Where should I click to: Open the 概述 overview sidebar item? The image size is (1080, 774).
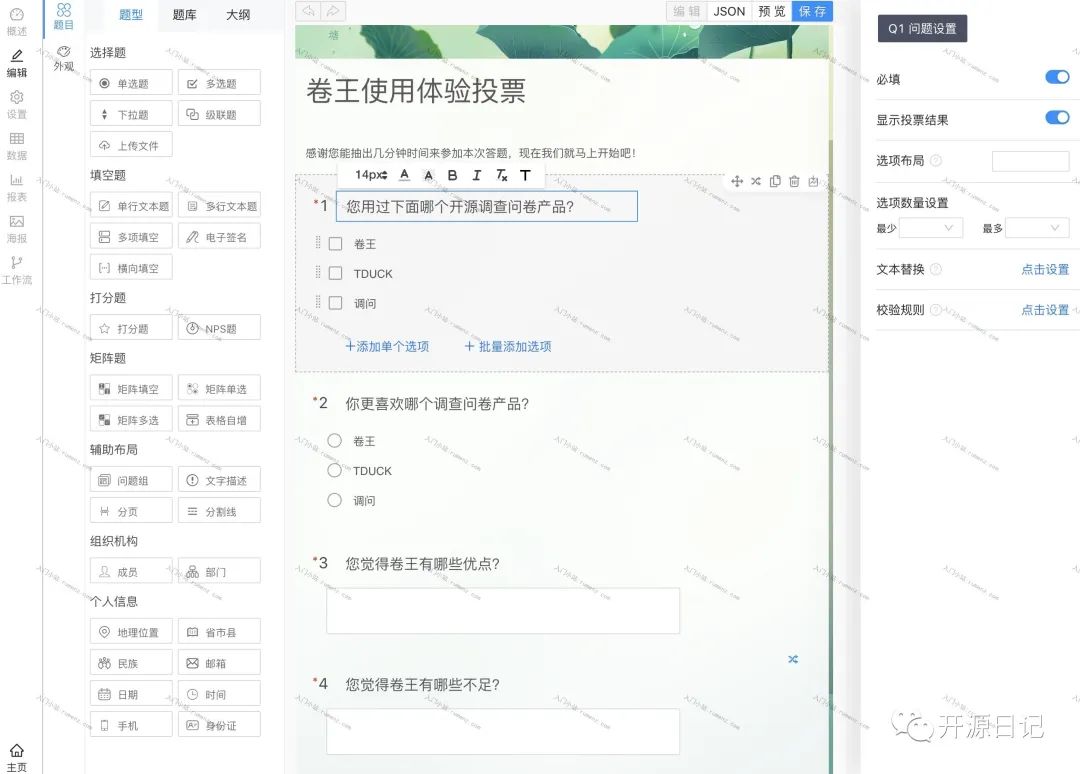[x=17, y=22]
